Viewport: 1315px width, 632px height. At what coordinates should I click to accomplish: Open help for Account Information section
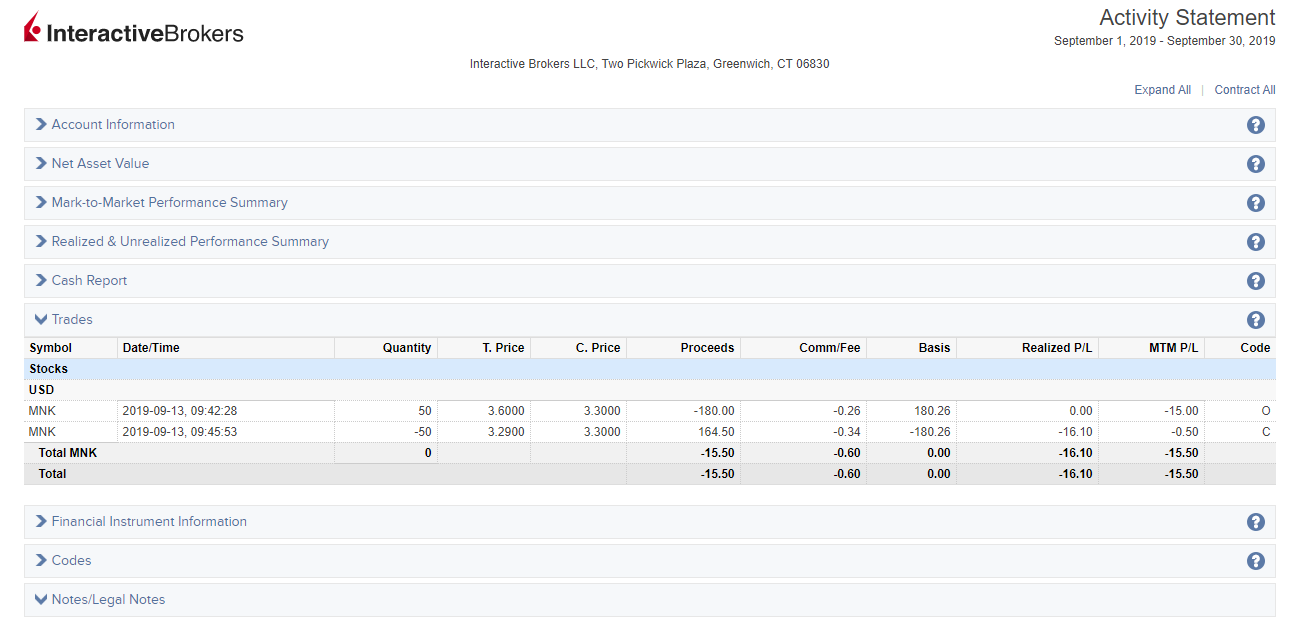(x=1256, y=125)
